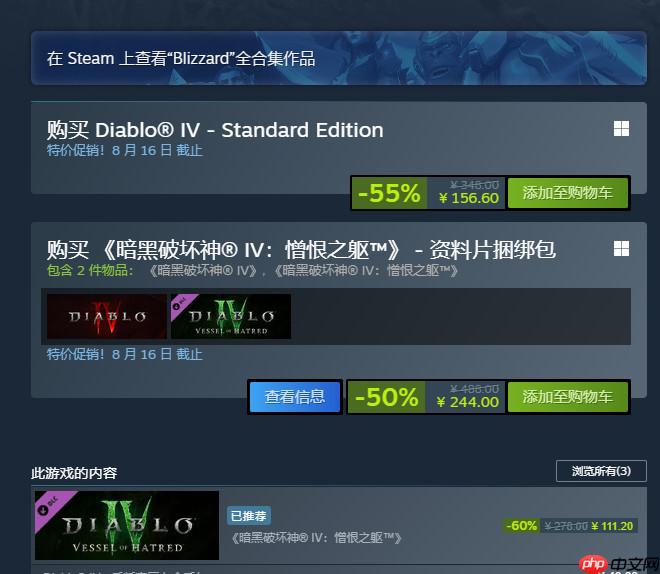Open the 憎恨之躯 DLC title link

point(316,537)
